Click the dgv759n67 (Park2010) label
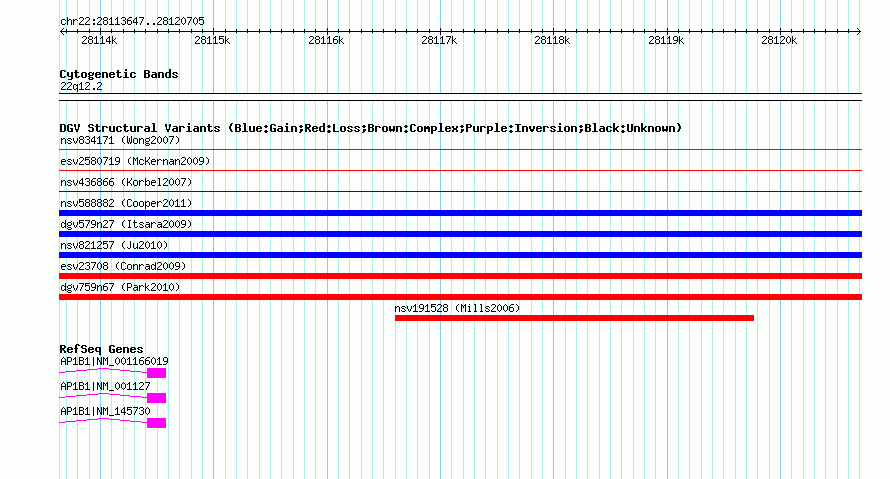890x479 pixels. pos(120,287)
